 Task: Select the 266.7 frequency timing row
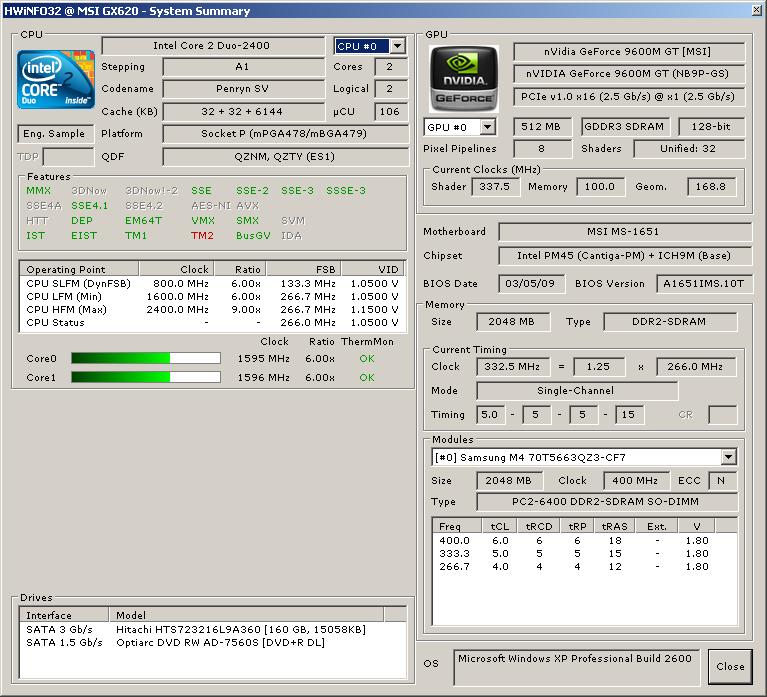(x=585, y=567)
